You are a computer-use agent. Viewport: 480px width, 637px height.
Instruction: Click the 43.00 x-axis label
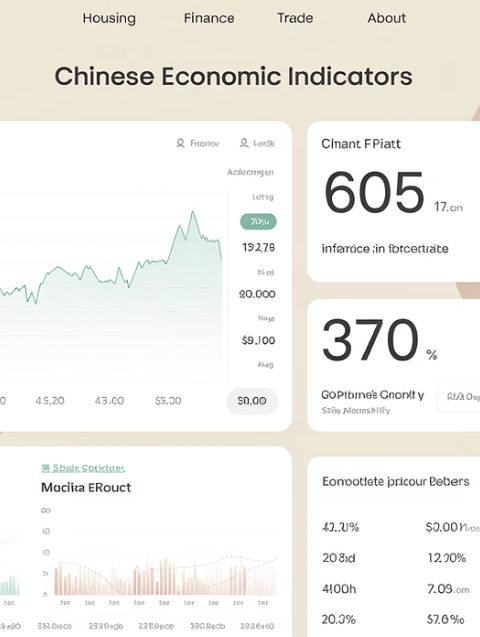[x=109, y=401]
